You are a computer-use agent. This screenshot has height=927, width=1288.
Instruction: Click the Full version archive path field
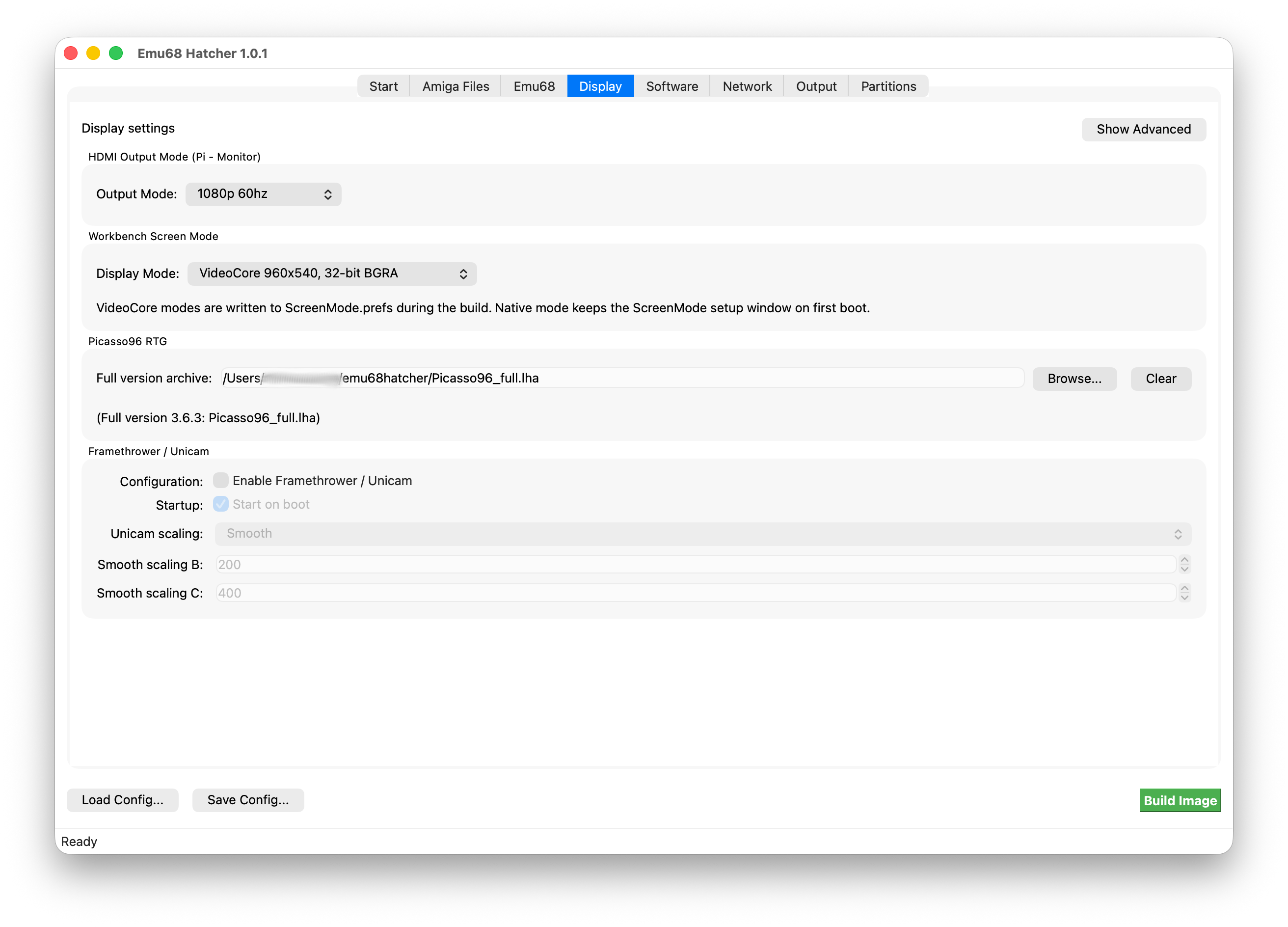coord(622,378)
